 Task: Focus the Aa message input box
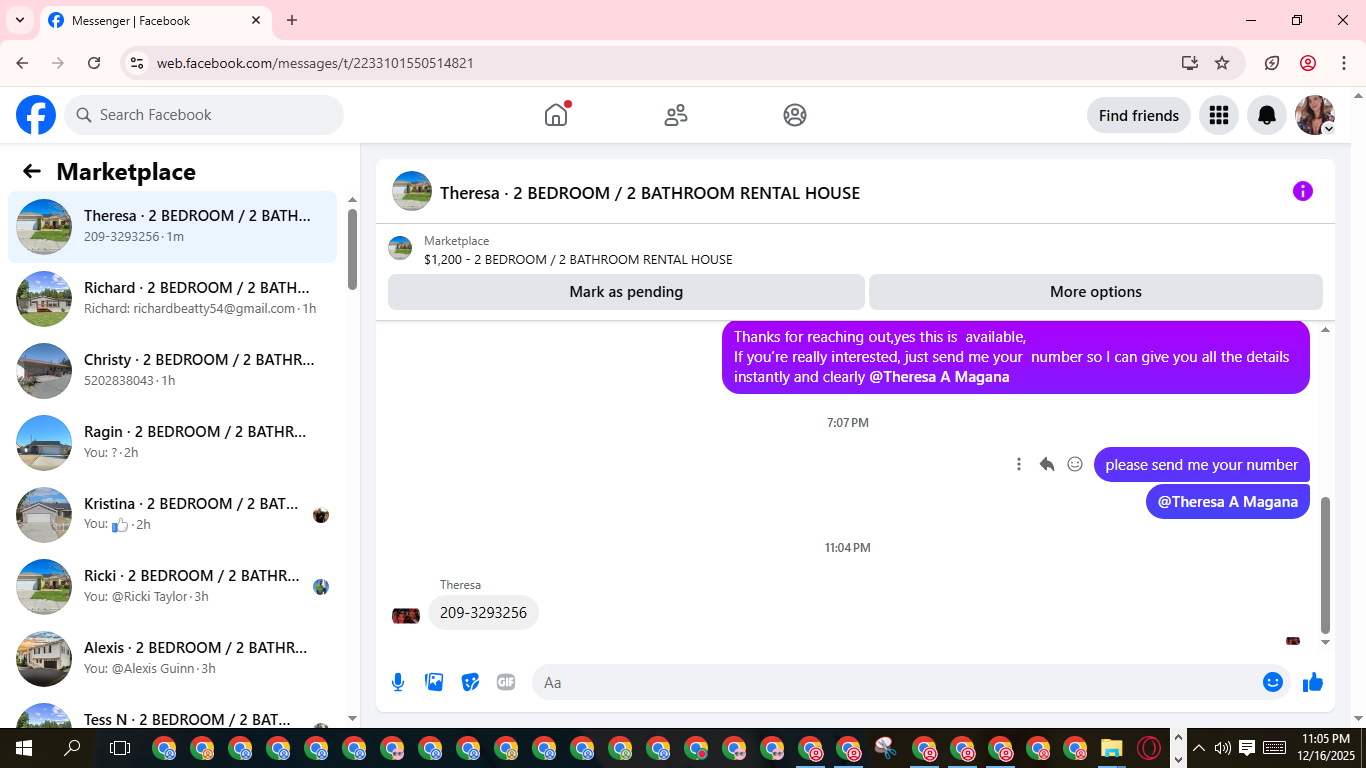coord(912,682)
